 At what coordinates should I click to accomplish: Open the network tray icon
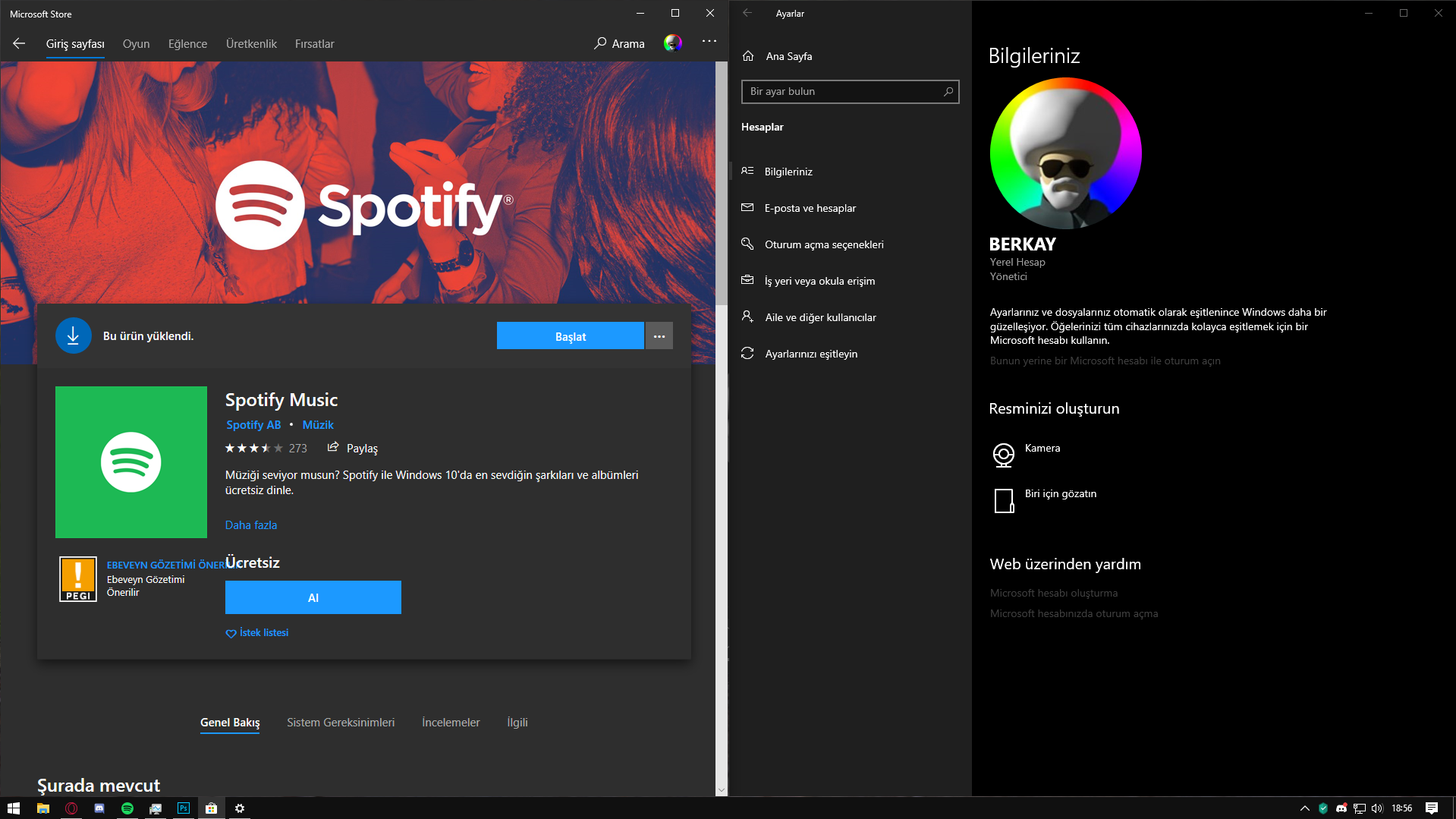click(x=1360, y=808)
